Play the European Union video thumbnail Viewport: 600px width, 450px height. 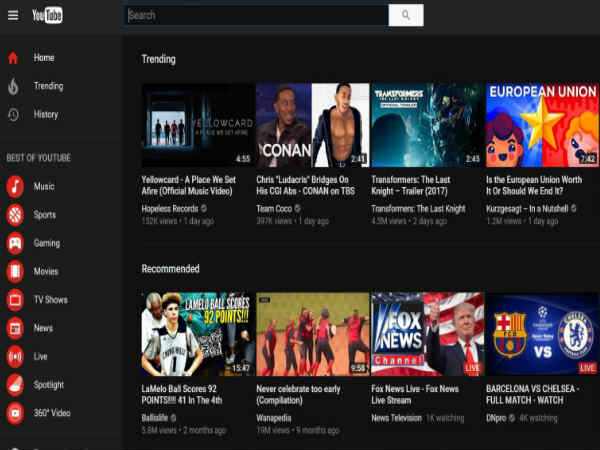(543, 125)
